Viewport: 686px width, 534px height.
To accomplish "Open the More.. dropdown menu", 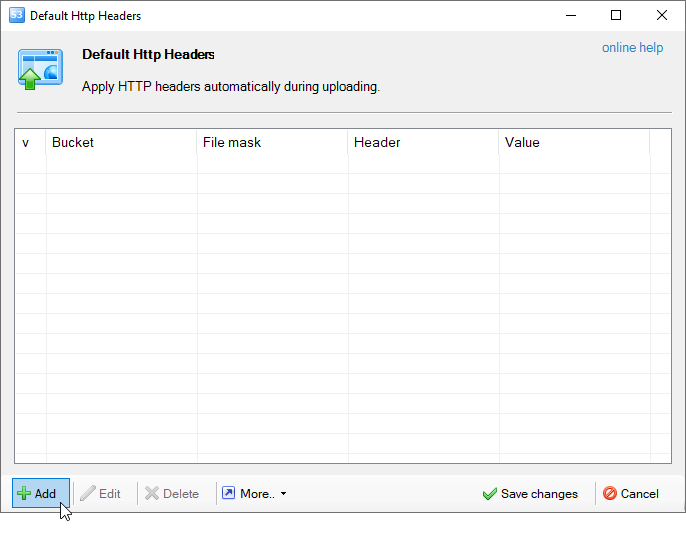I will (254, 493).
